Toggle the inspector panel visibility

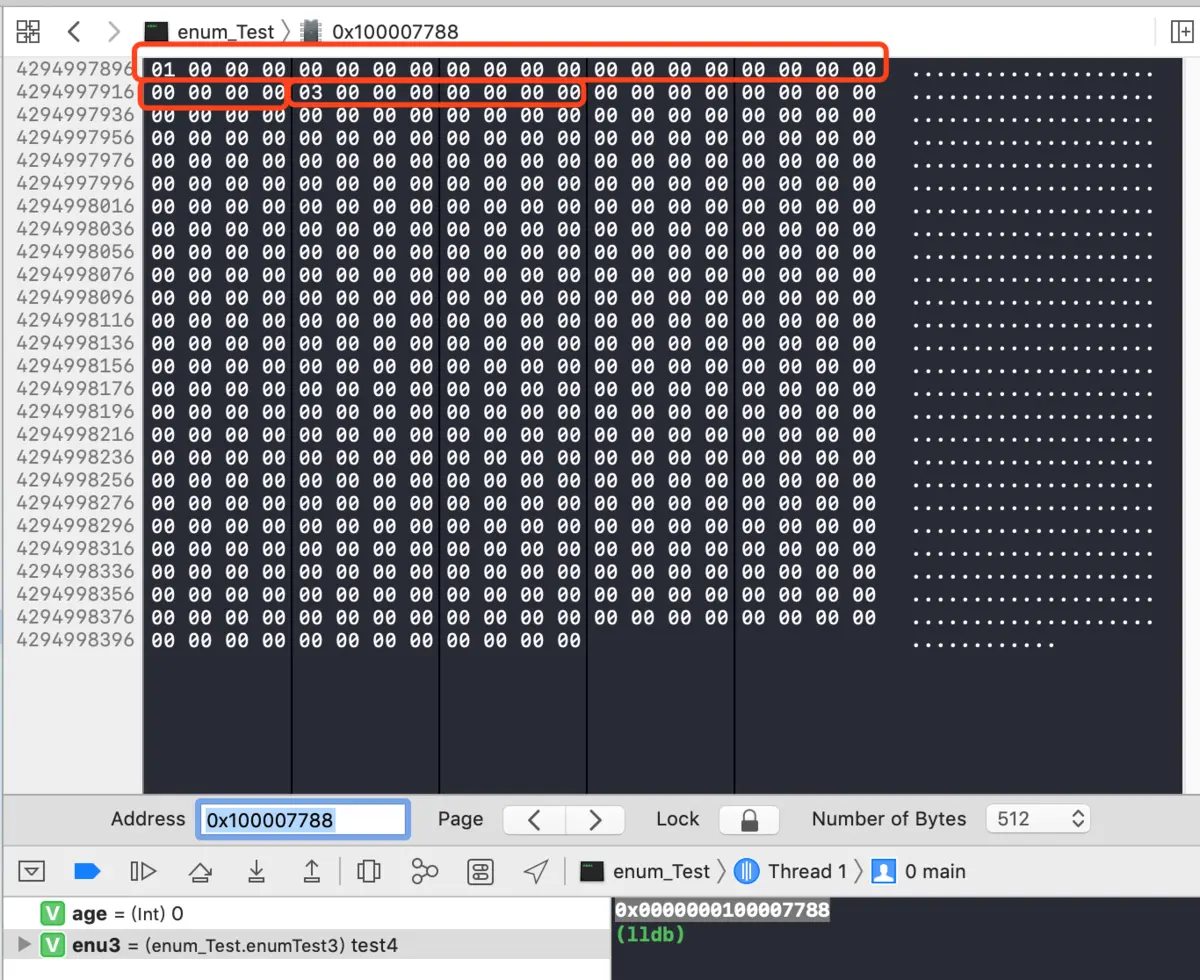(x=1181, y=31)
